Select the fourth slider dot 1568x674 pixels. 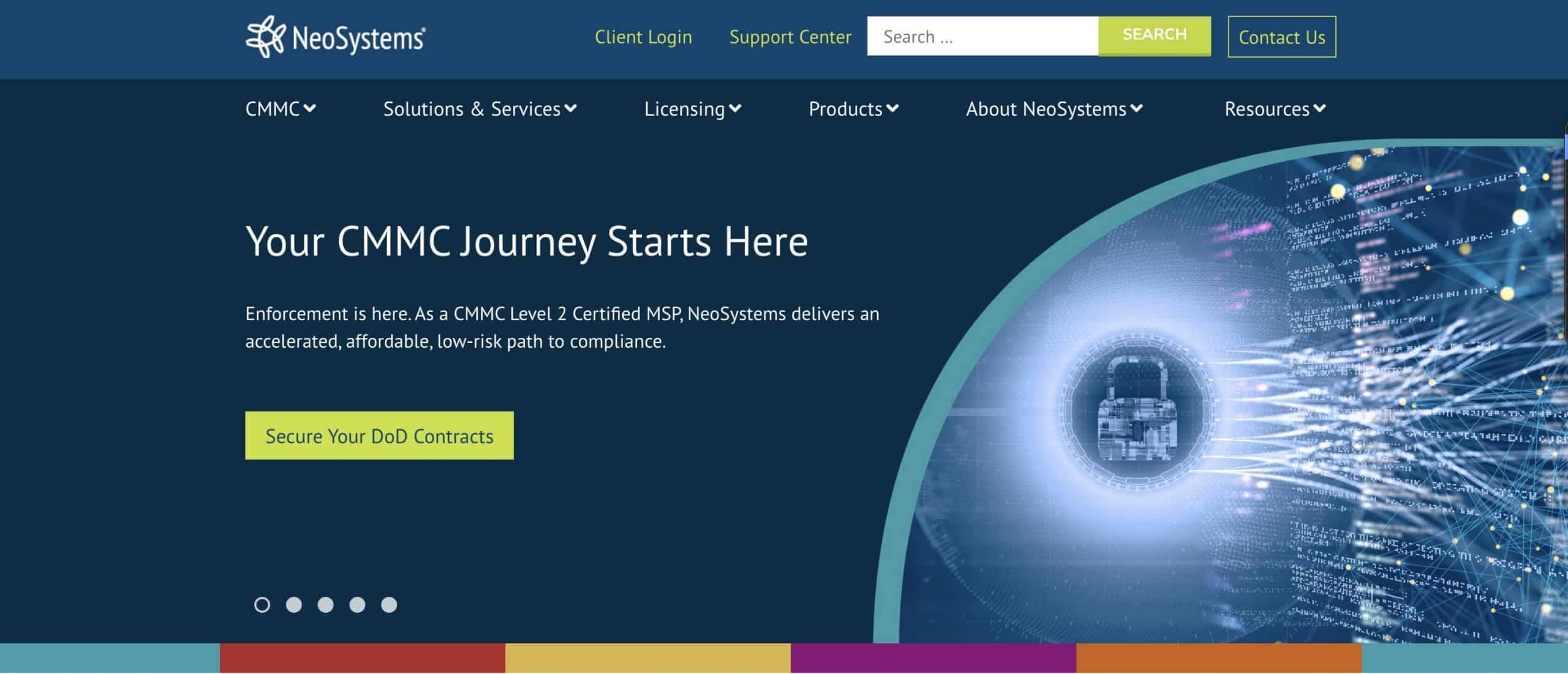point(357,605)
